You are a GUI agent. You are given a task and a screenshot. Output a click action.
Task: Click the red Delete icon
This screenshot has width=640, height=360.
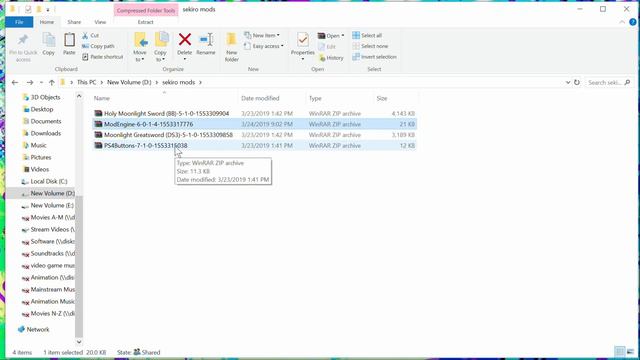(x=184, y=40)
